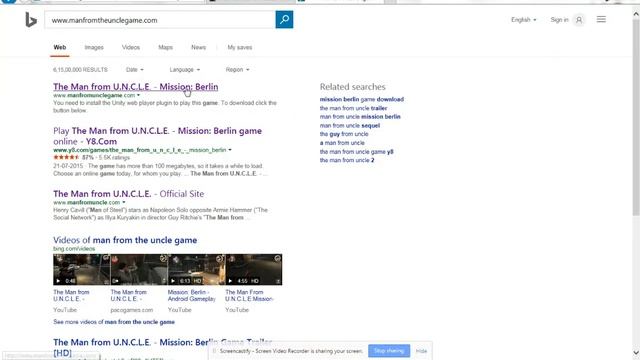Click the scrollbar down arrow
The image size is (640, 360).
tap(636, 353)
